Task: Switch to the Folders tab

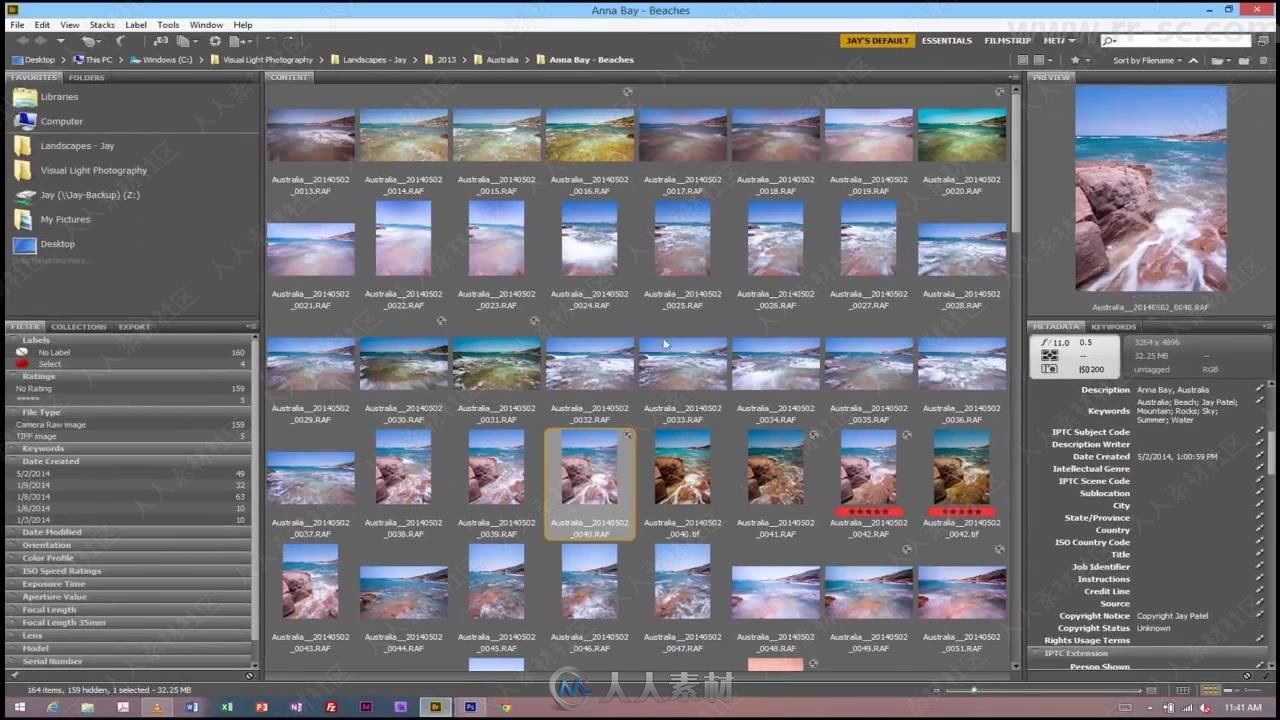Action: click(86, 77)
